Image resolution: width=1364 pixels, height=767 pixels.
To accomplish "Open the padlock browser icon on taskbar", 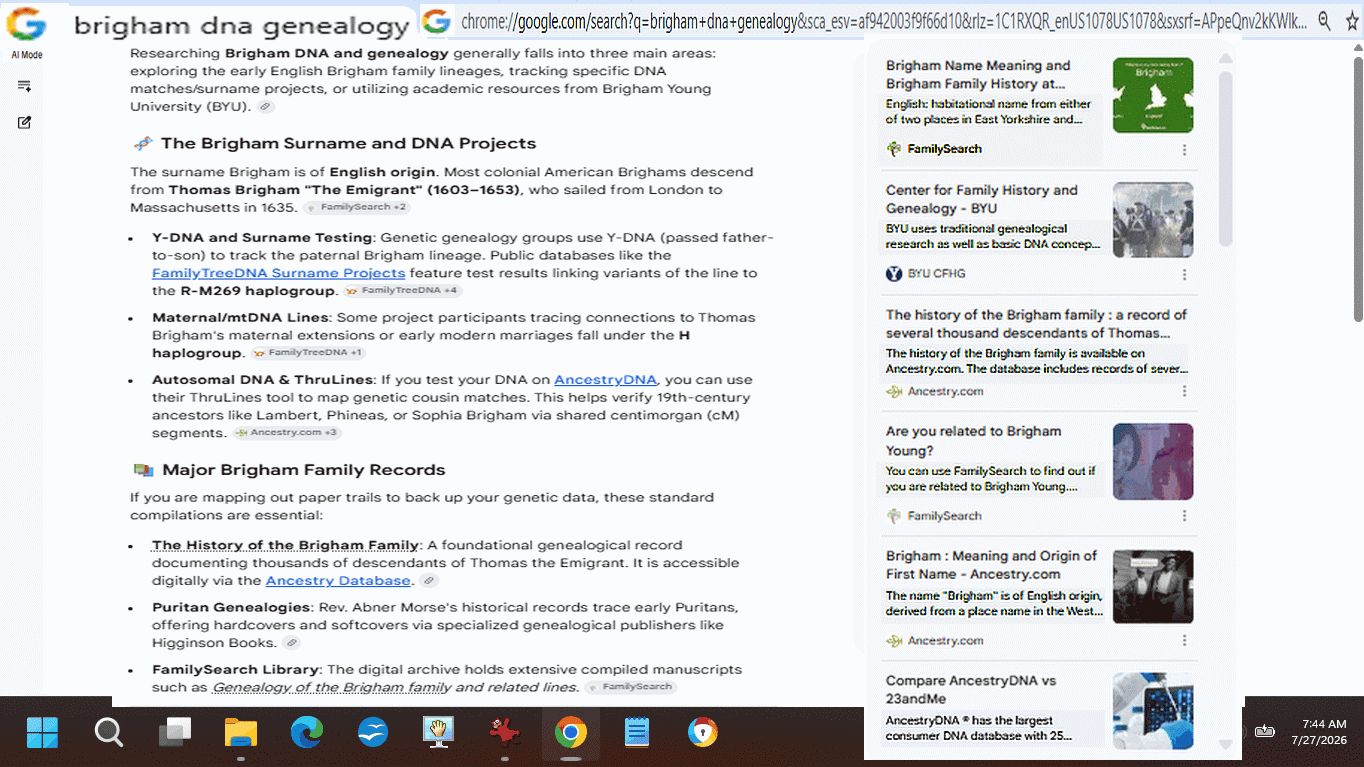I will click(703, 733).
